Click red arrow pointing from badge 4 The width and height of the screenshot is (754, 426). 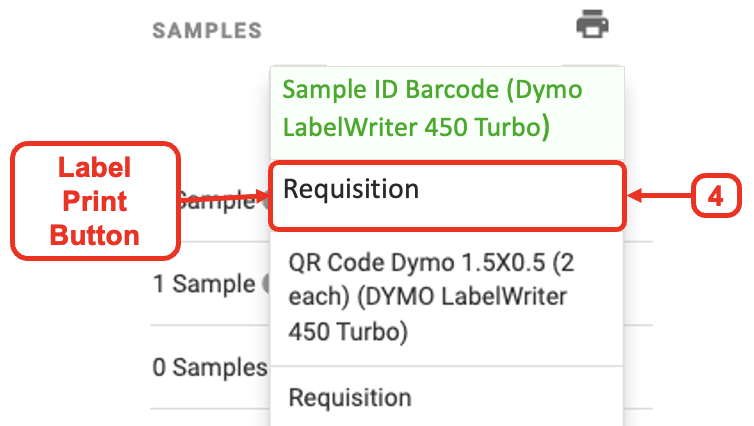click(x=659, y=196)
